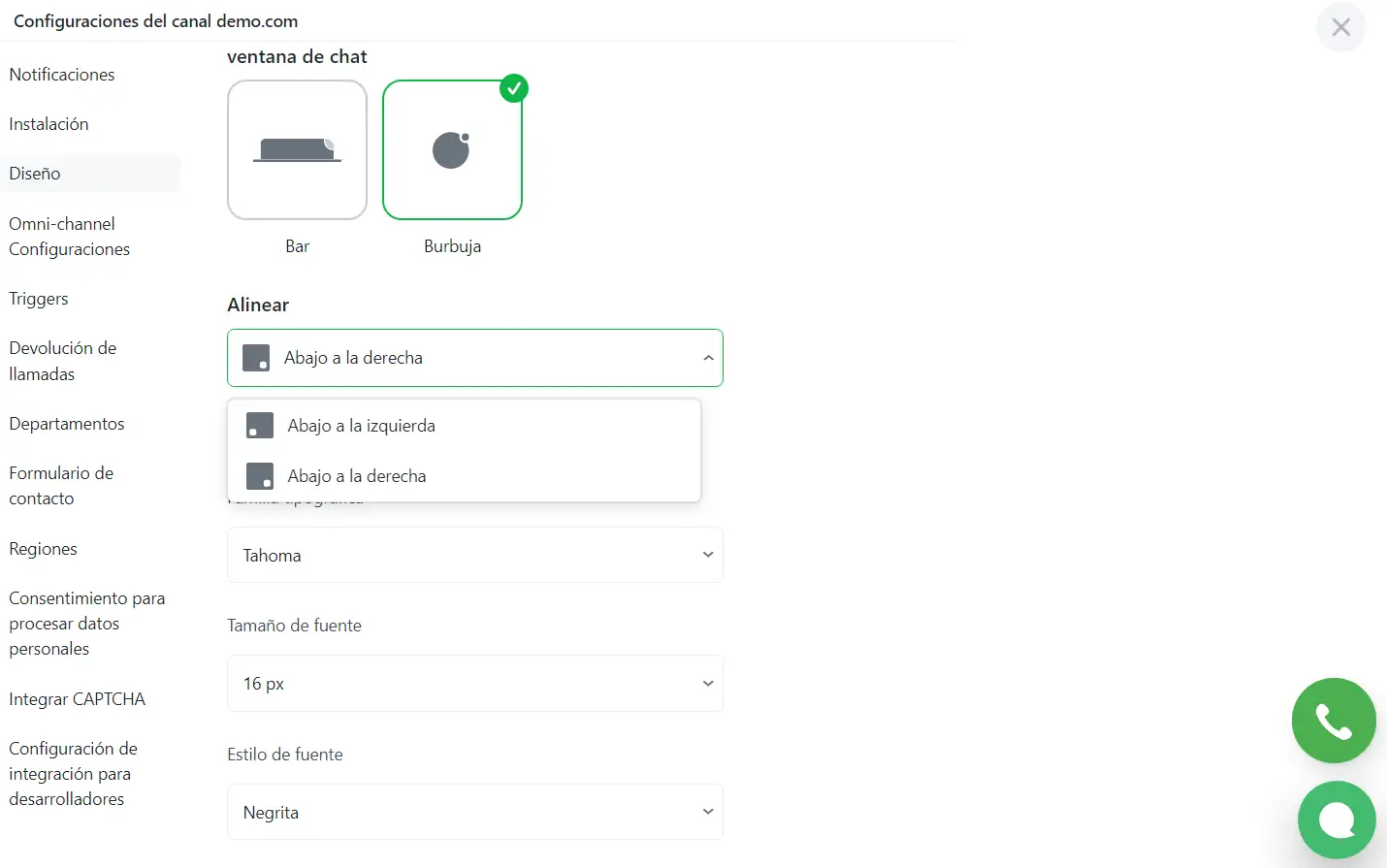Choose Abajo a la derecha from list
The image size is (1387, 868).
pos(357,476)
